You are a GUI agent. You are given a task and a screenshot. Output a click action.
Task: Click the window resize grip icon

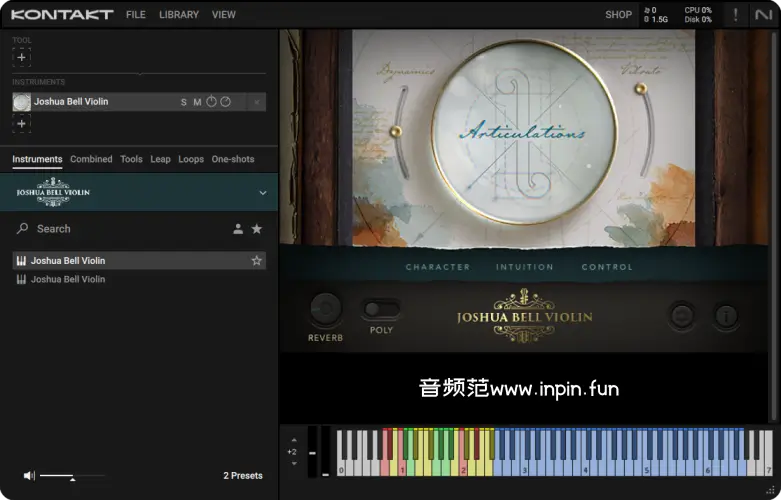771,490
